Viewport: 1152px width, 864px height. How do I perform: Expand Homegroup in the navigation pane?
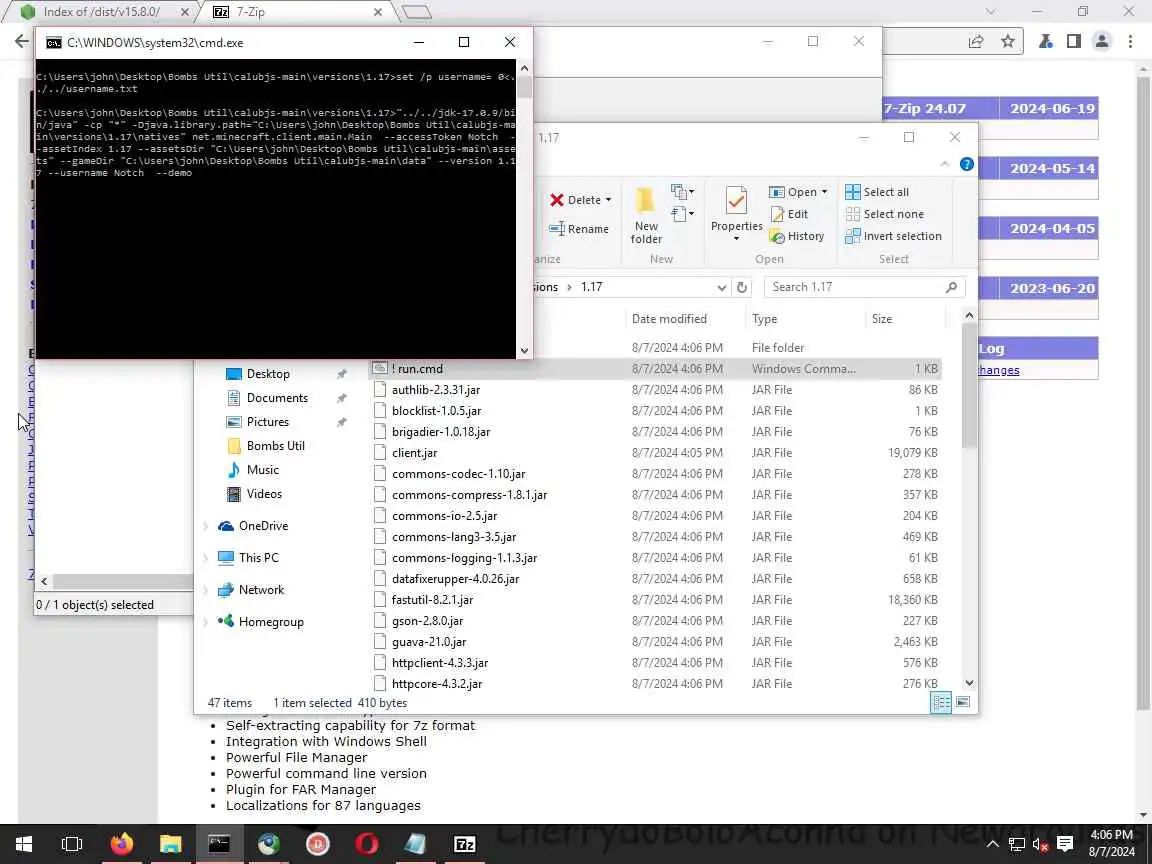(x=206, y=622)
